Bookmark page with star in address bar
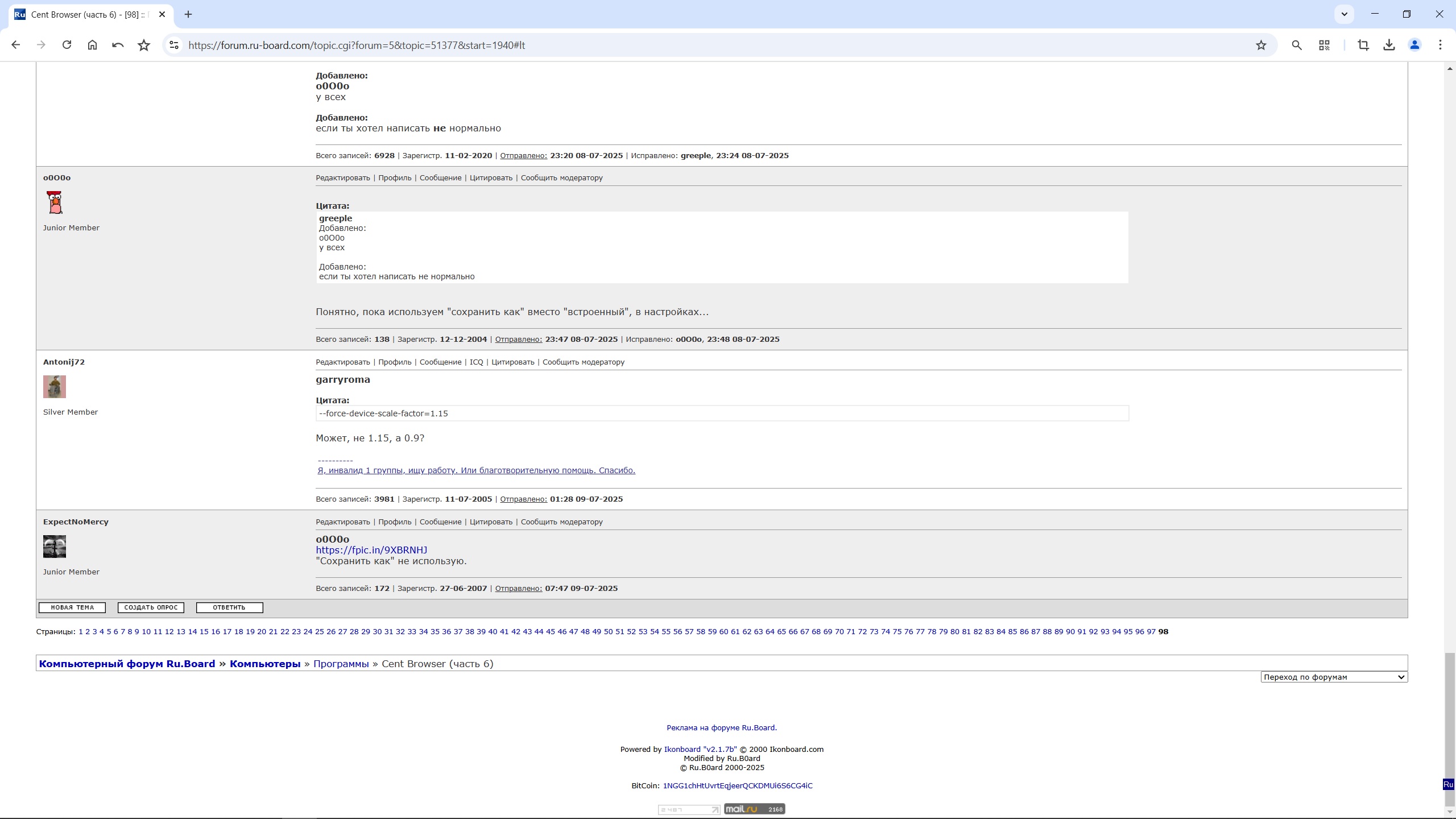Screen dimensions: 1456x819 click(x=1261, y=45)
